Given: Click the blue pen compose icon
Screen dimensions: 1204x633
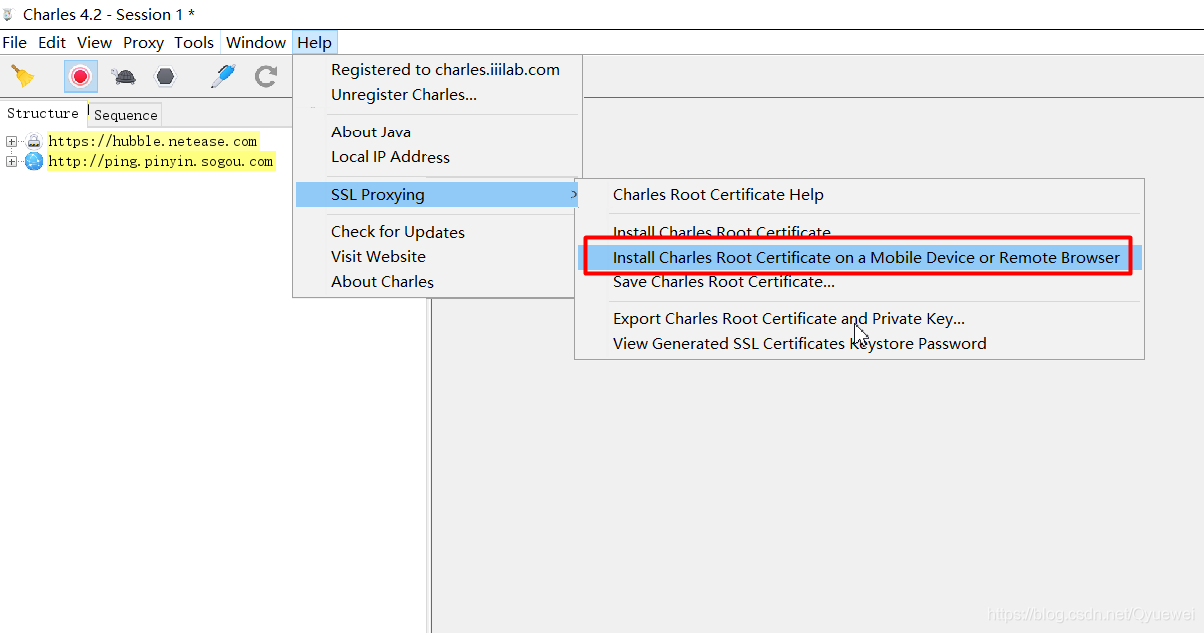Looking at the screenshot, I should click(223, 76).
